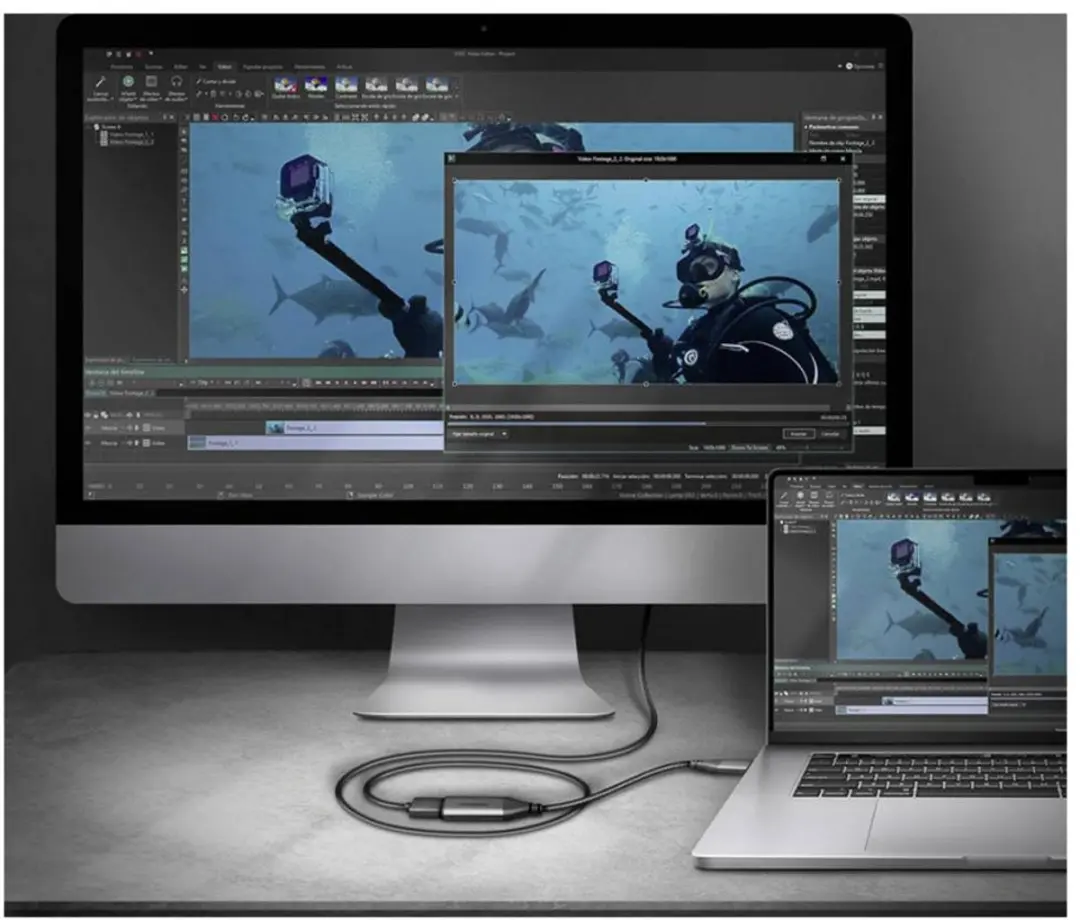Open the Mezcla dropdown on the Footage_2_2 track on the monitor
Screen dimensions: 1080x920
pos(113,428)
